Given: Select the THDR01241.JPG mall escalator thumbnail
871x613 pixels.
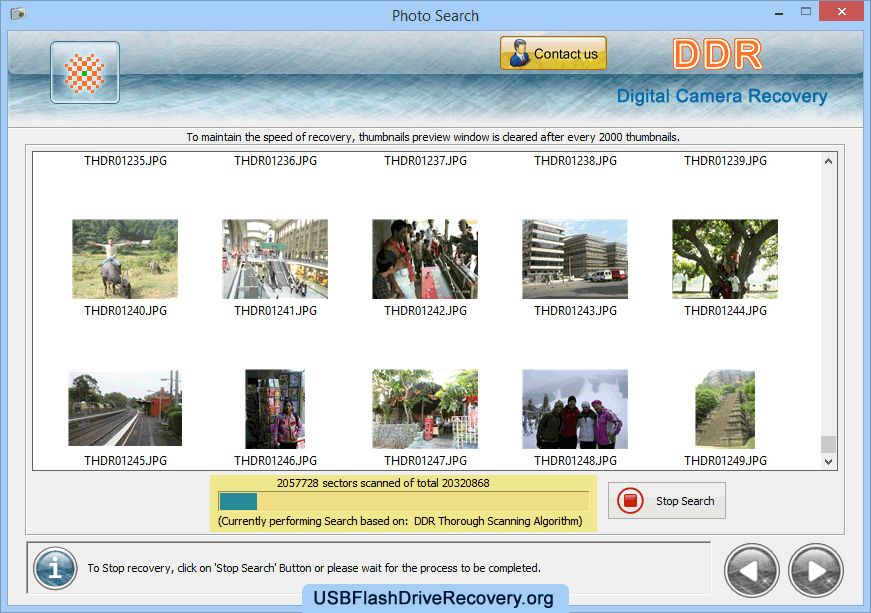Looking at the screenshot, I should coord(275,259).
